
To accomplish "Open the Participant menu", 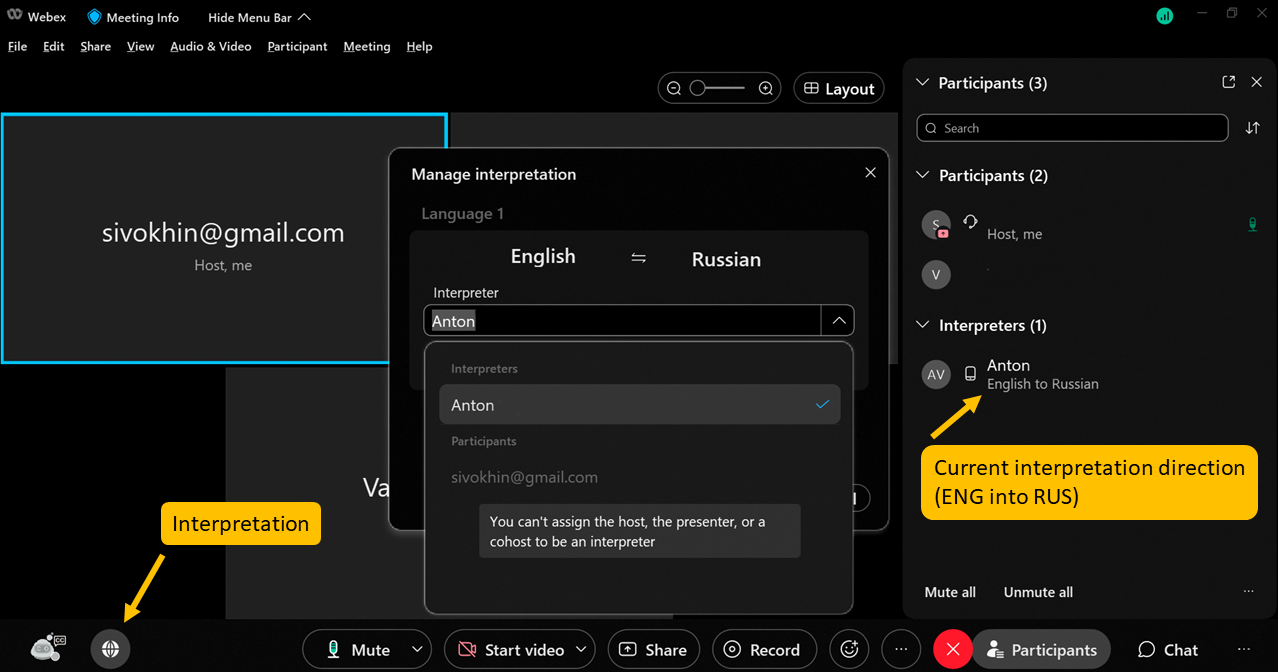I will coord(297,46).
